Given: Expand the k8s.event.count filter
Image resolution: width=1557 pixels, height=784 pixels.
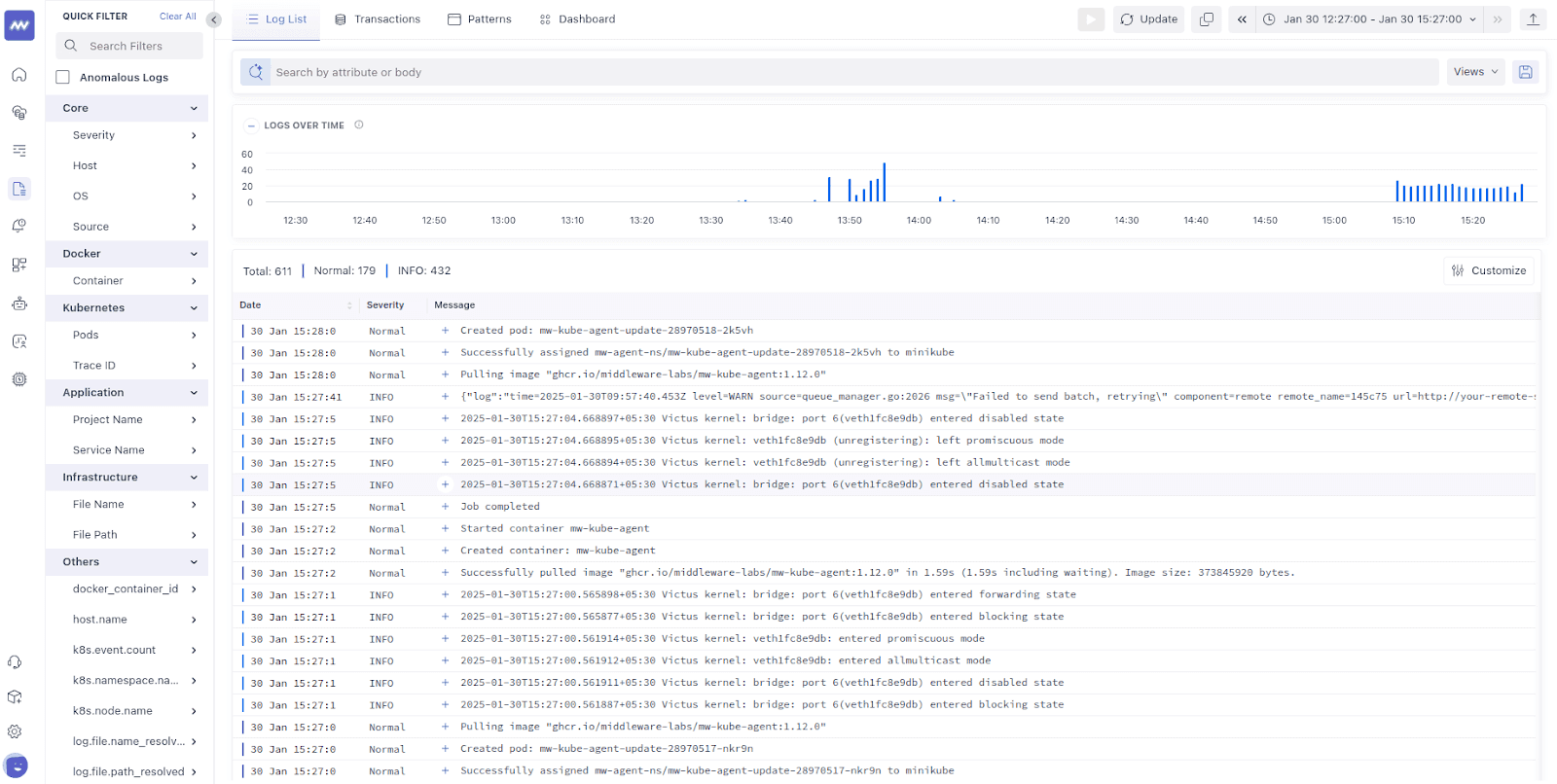Looking at the screenshot, I should tap(194, 650).
